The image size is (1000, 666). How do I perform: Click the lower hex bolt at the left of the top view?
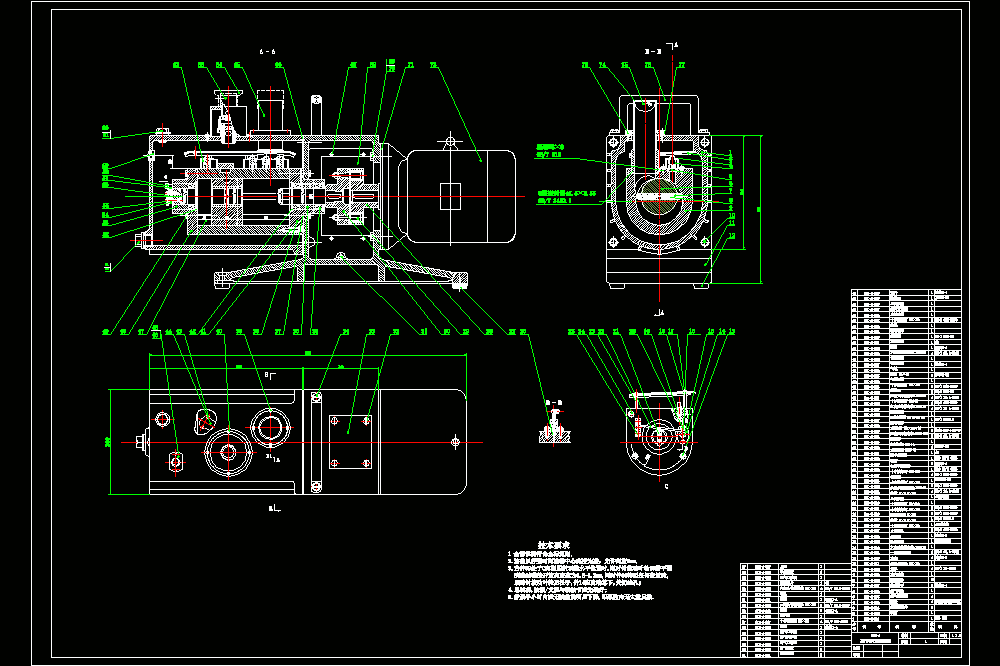click(x=175, y=461)
